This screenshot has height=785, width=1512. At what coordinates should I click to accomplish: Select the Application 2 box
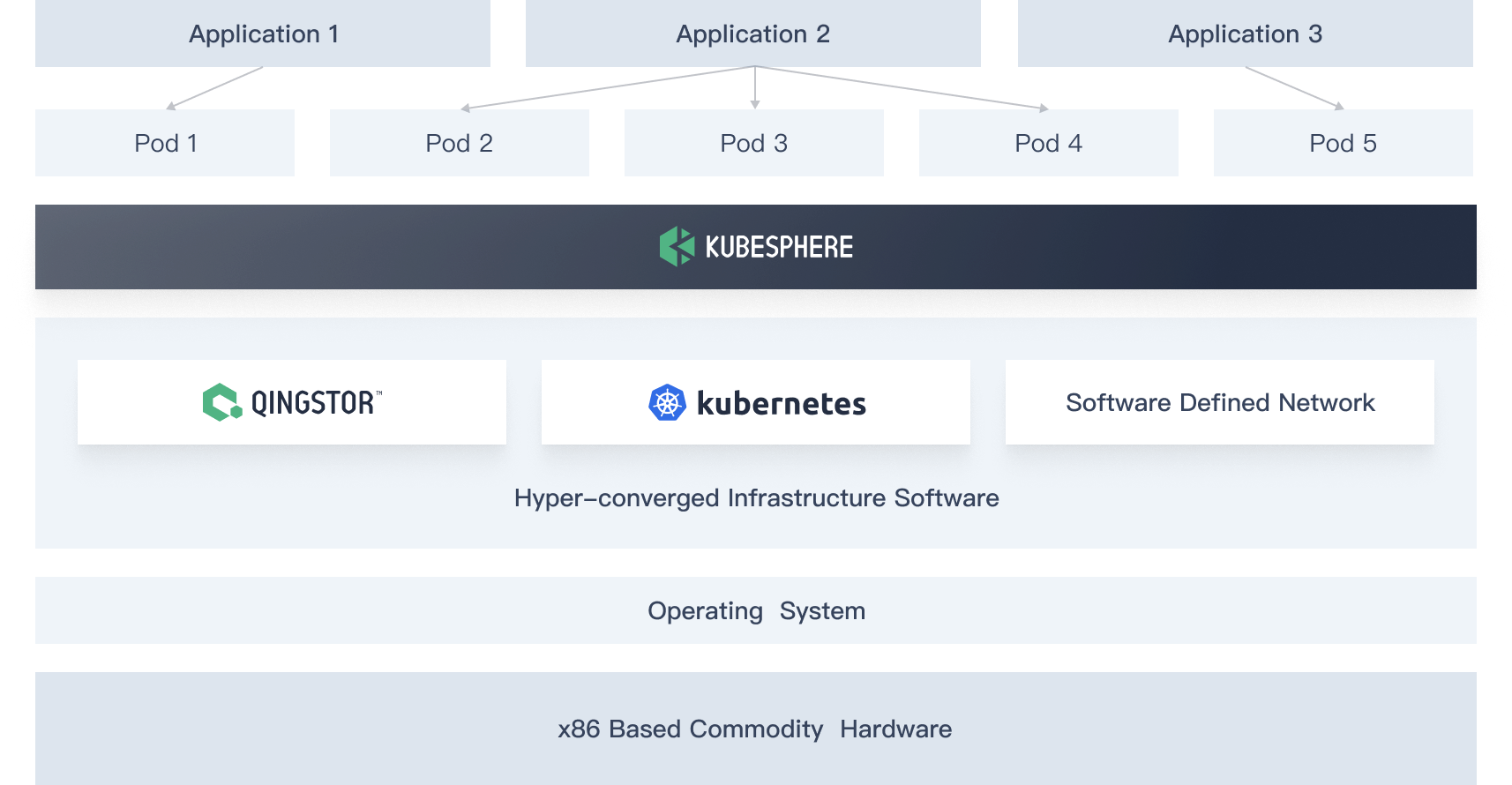(x=753, y=34)
